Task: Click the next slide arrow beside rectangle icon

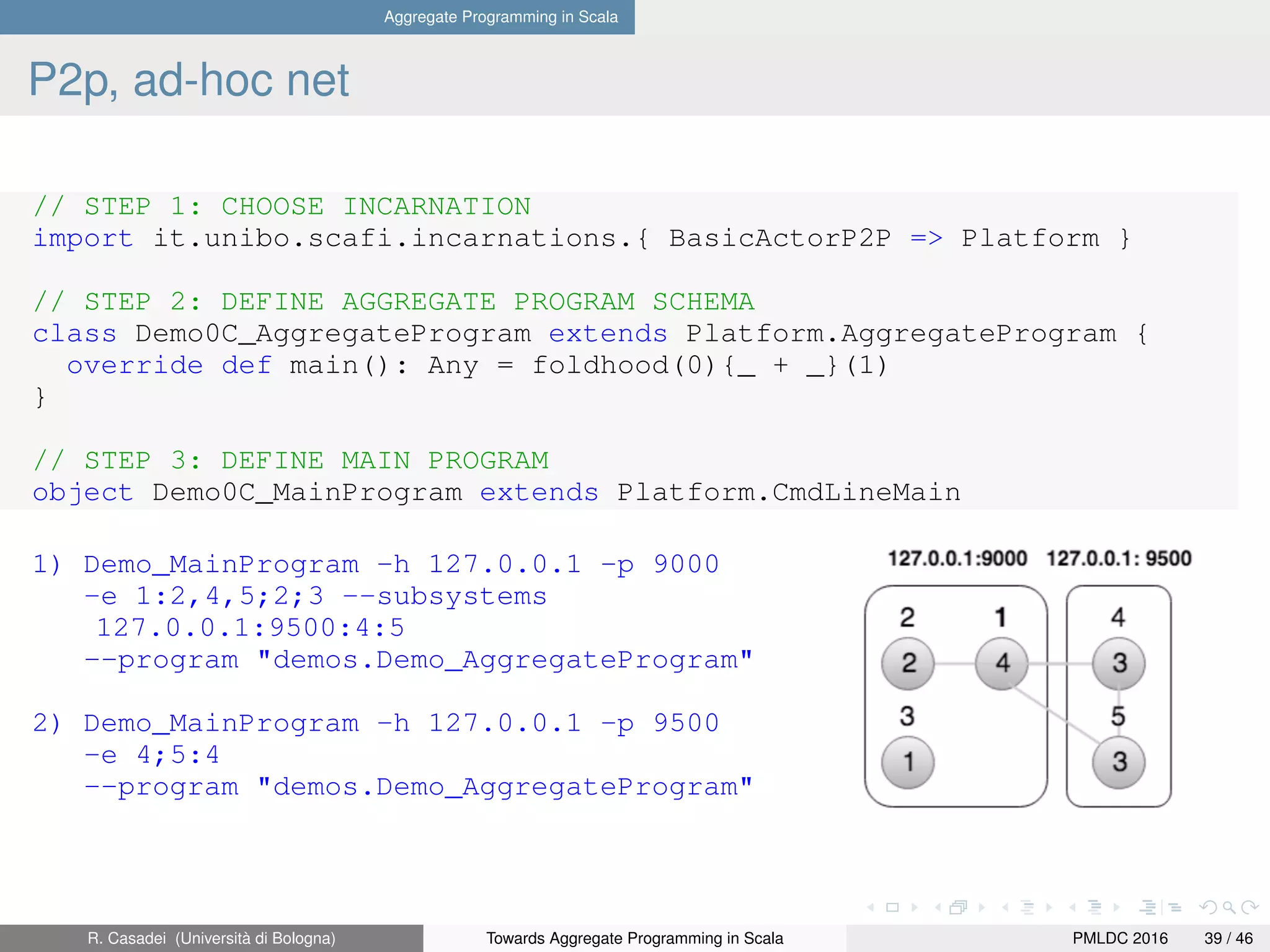Action: (915, 907)
